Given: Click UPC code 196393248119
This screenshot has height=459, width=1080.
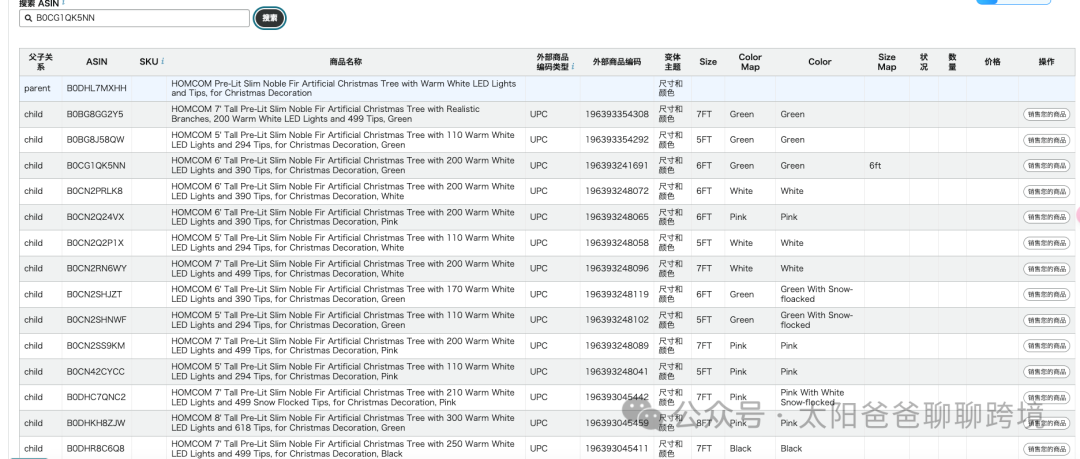Looking at the screenshot, I should [x=617, y=294].
